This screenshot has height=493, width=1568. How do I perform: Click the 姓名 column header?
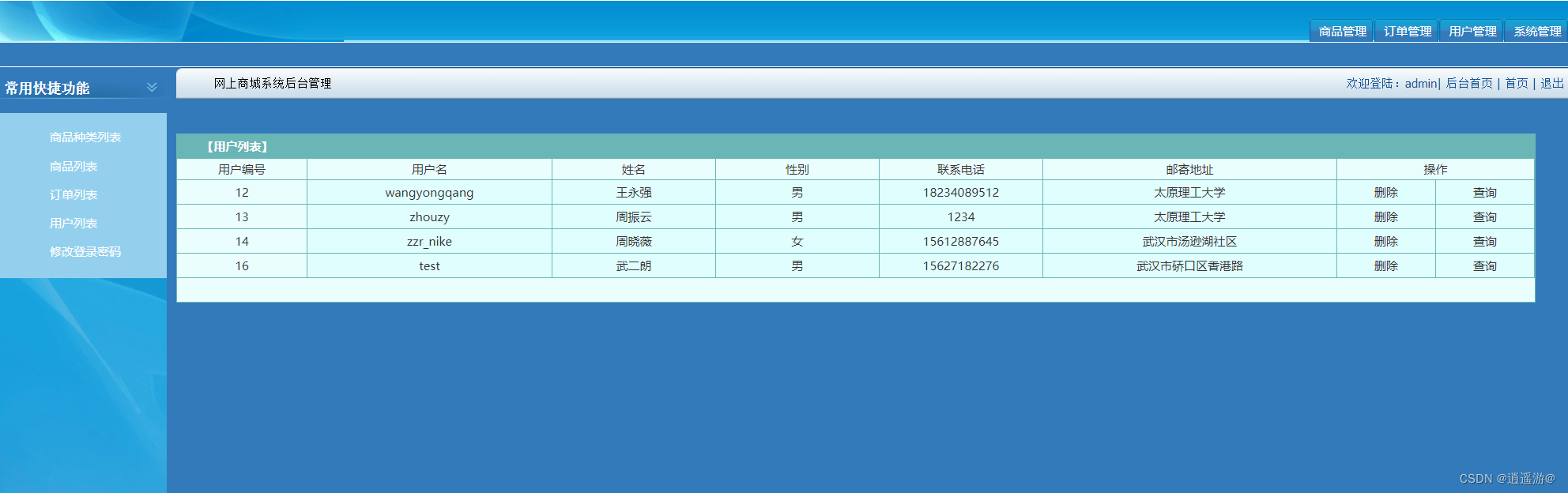click(634, 170)
